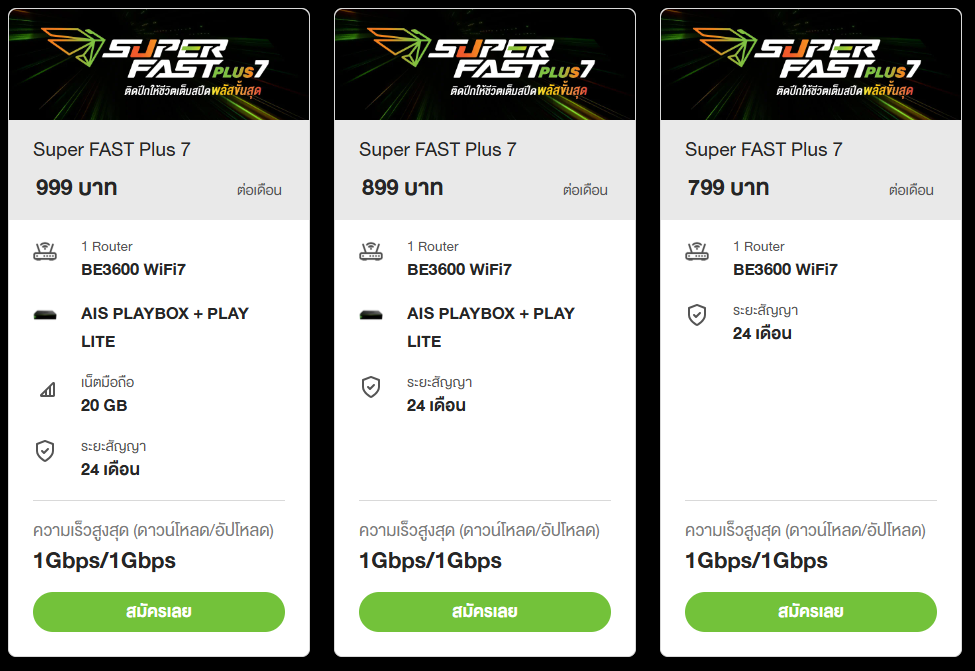Click Playbox icon in the 899 baht card
975x671 pixels.
[371, 316]
